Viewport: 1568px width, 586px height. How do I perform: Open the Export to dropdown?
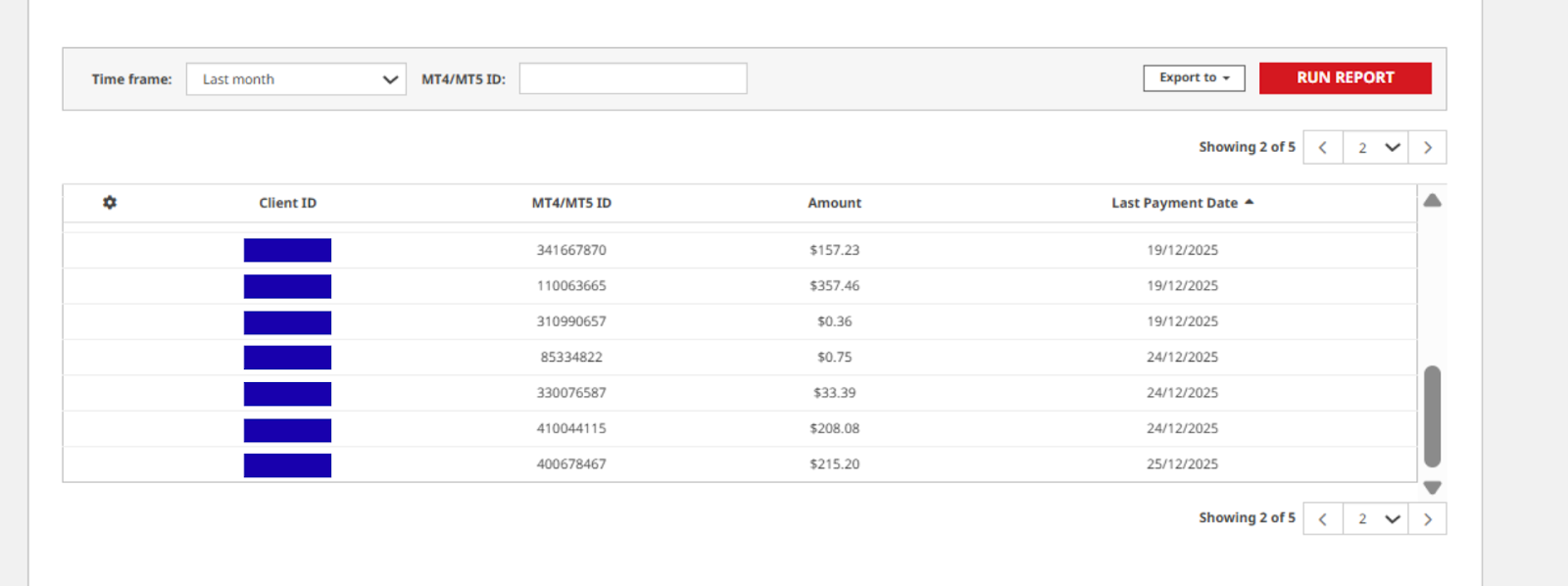tap(1194, 77)
